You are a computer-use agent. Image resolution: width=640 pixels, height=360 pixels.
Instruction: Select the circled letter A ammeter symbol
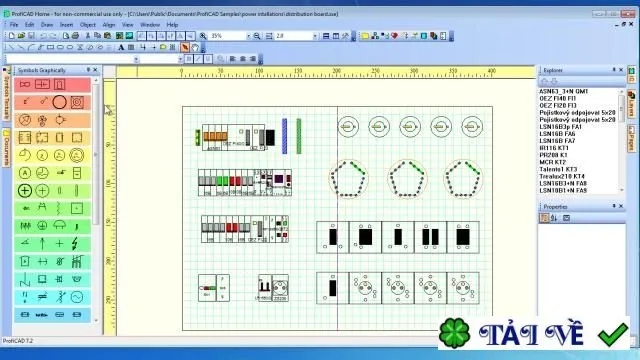click(24, 173)
